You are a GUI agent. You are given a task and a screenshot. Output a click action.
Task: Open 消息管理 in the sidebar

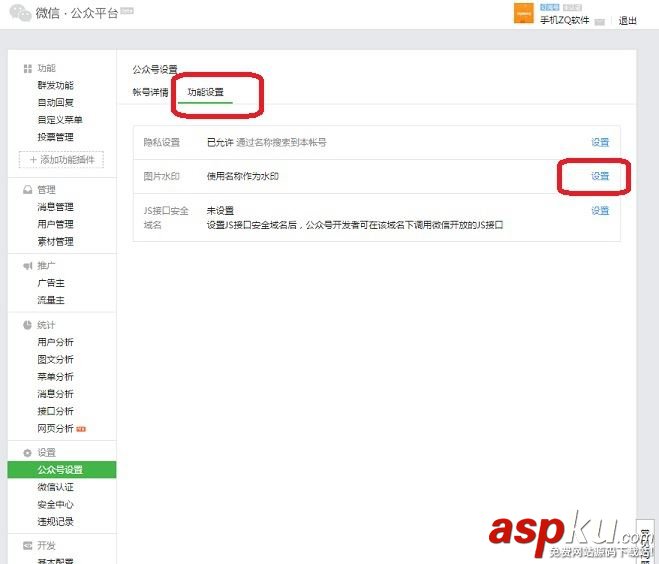(x=55, y=207)
